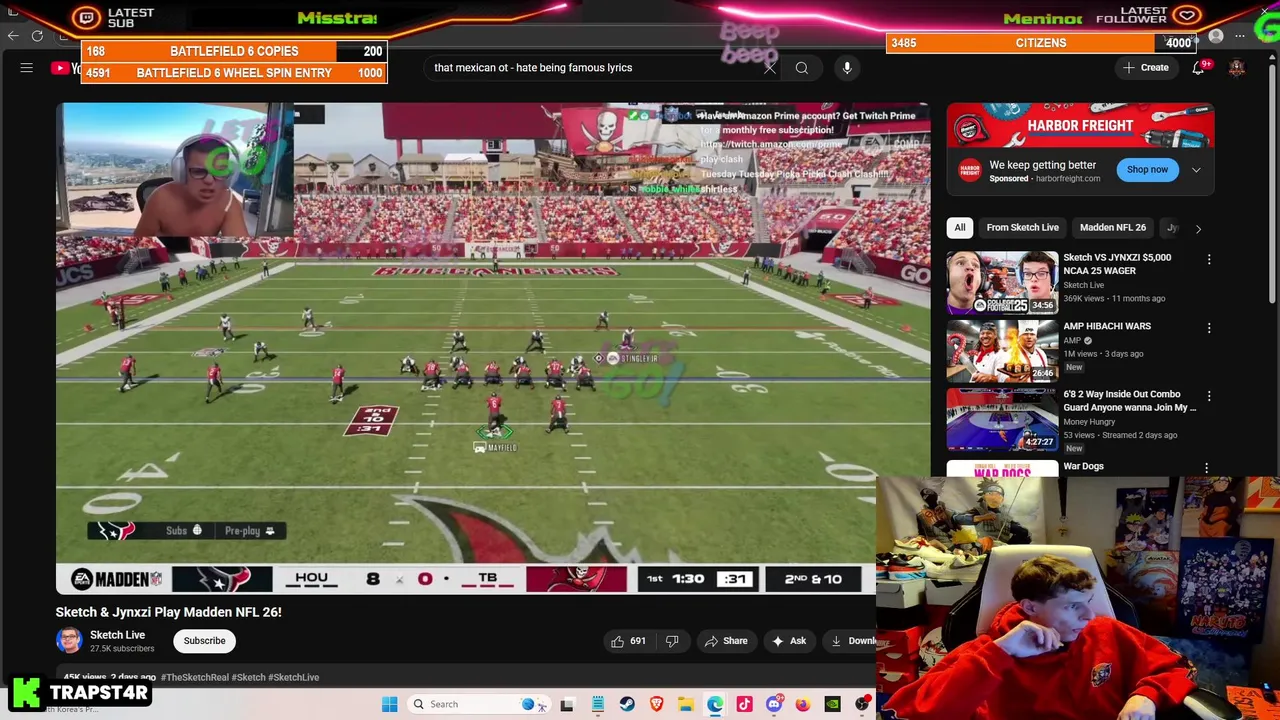Open options for Sketch VS Jynxzi video

tap(1208, 260)
